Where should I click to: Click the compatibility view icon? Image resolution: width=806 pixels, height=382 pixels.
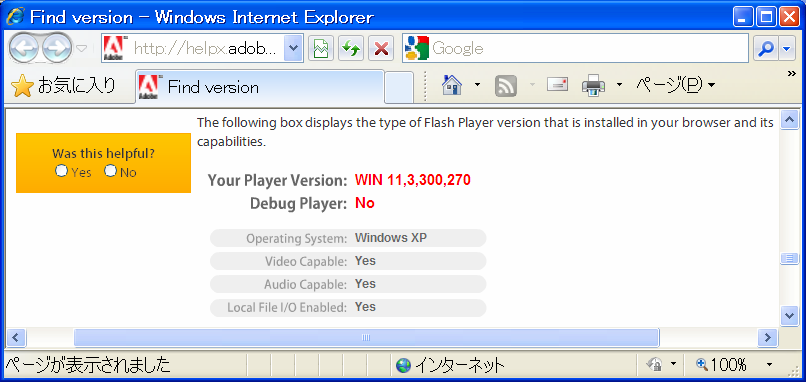tap(321, 49)
